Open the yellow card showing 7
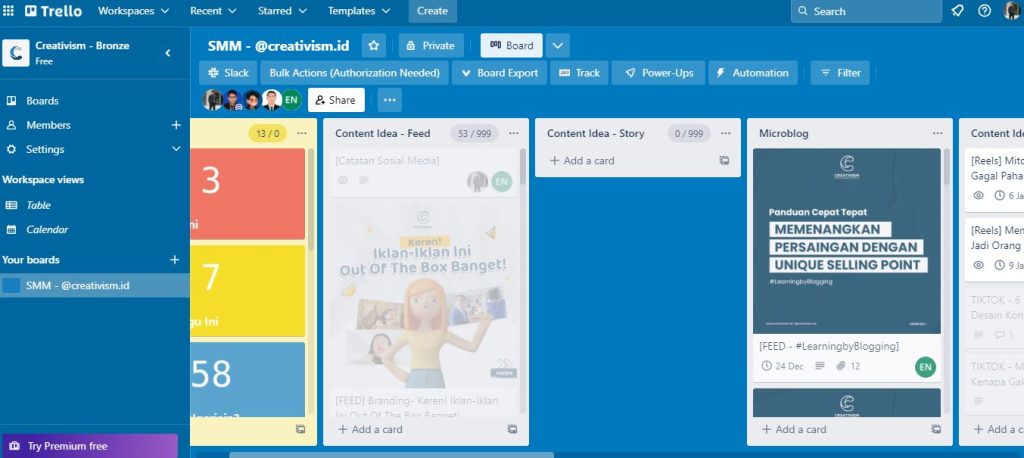This screenshot has height=458, width=1024. [248, 291]
